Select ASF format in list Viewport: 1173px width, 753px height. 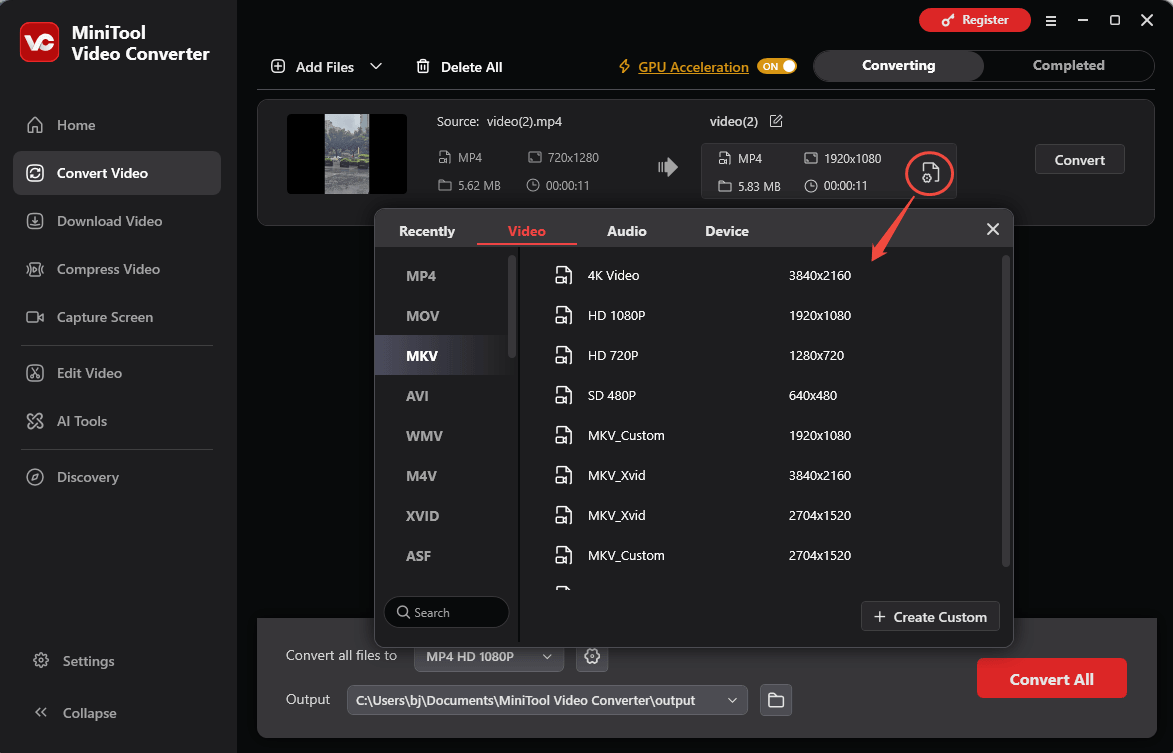pyautogui.click(x=441, y=556)
